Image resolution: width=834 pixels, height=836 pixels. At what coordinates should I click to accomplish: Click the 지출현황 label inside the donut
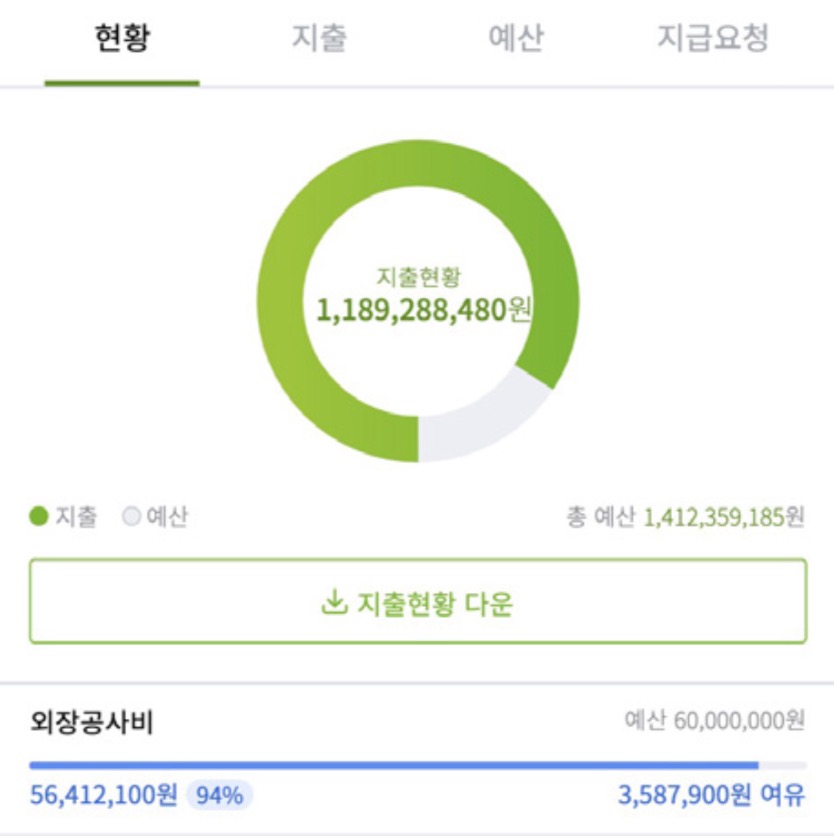coord(418,277)
